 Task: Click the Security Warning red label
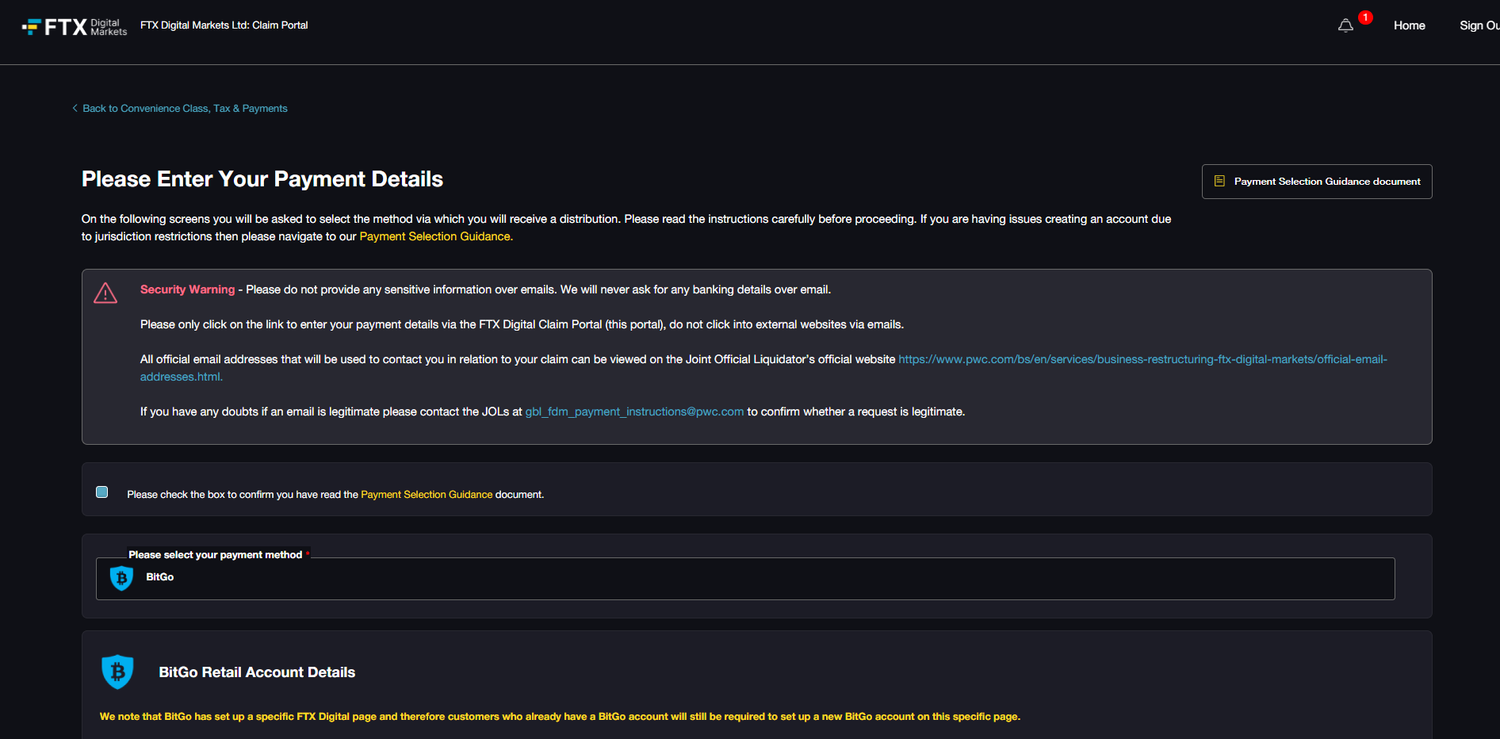tap(187, 290)
